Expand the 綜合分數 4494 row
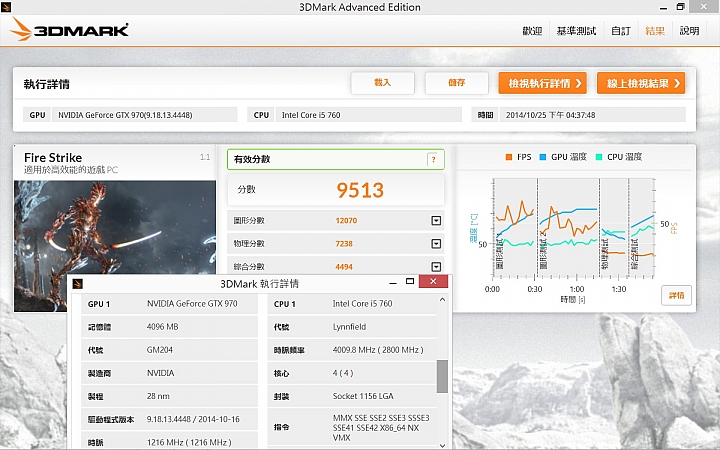Image resolution: width=720 pixels, height=450 pixels. (x=436, y=266)
